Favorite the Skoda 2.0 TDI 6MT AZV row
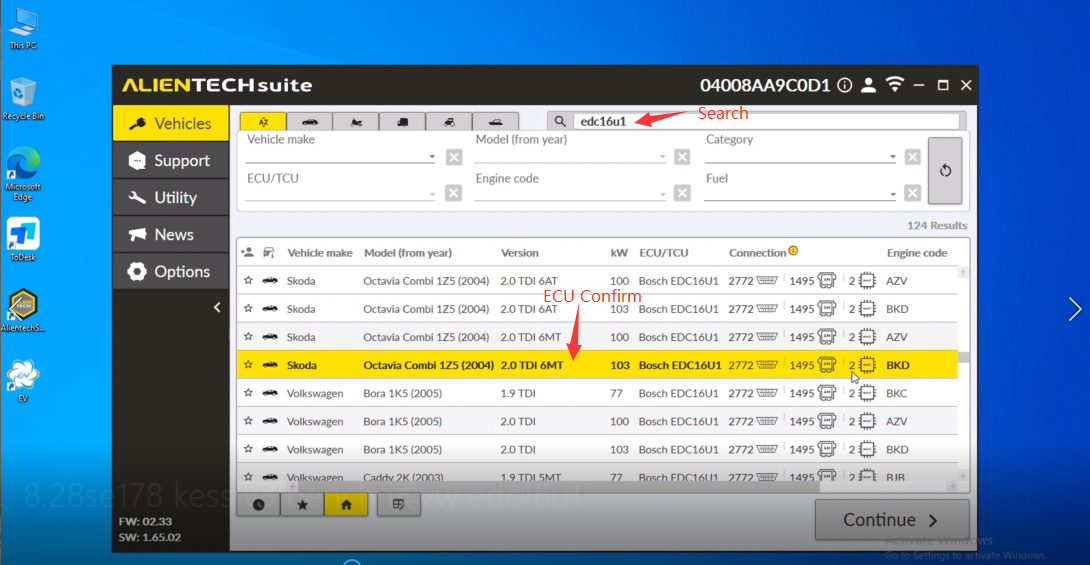The image size is (1090, 565). [248, 336]
